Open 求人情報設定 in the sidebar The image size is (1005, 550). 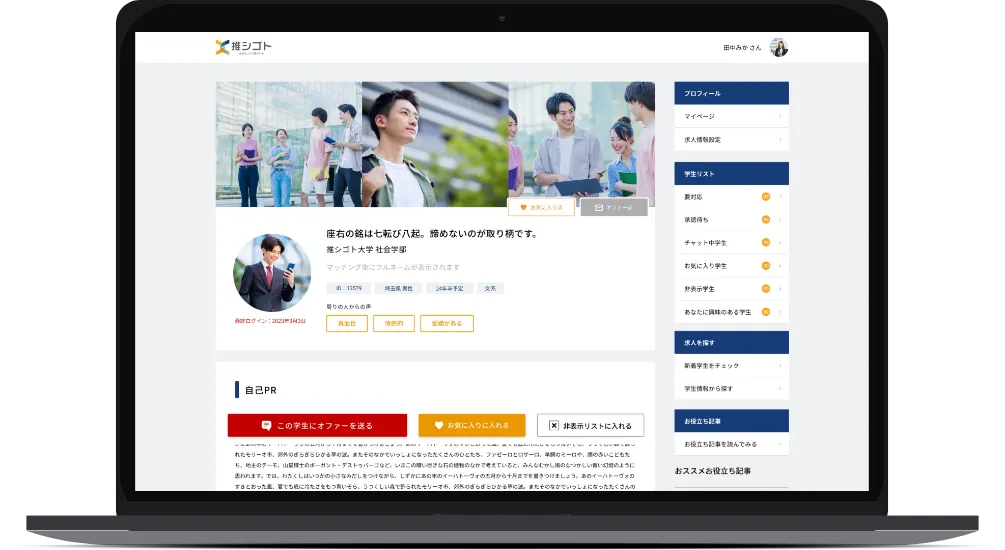(x=731, y=139)
